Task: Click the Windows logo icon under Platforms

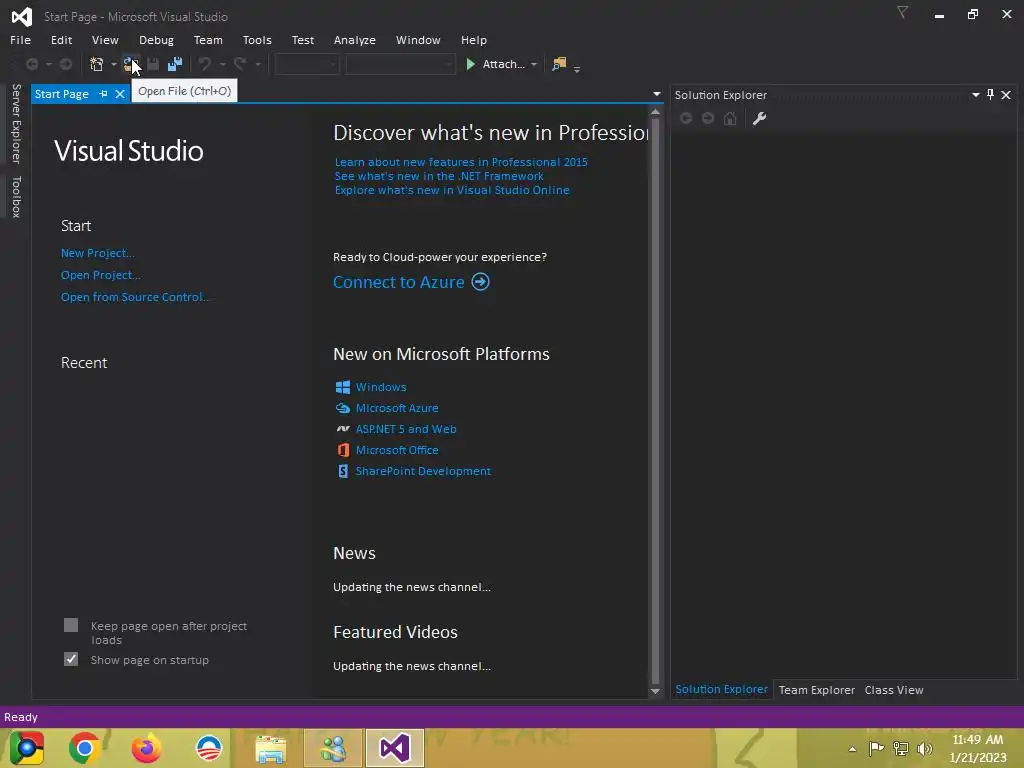Action: tap(343, 387)
